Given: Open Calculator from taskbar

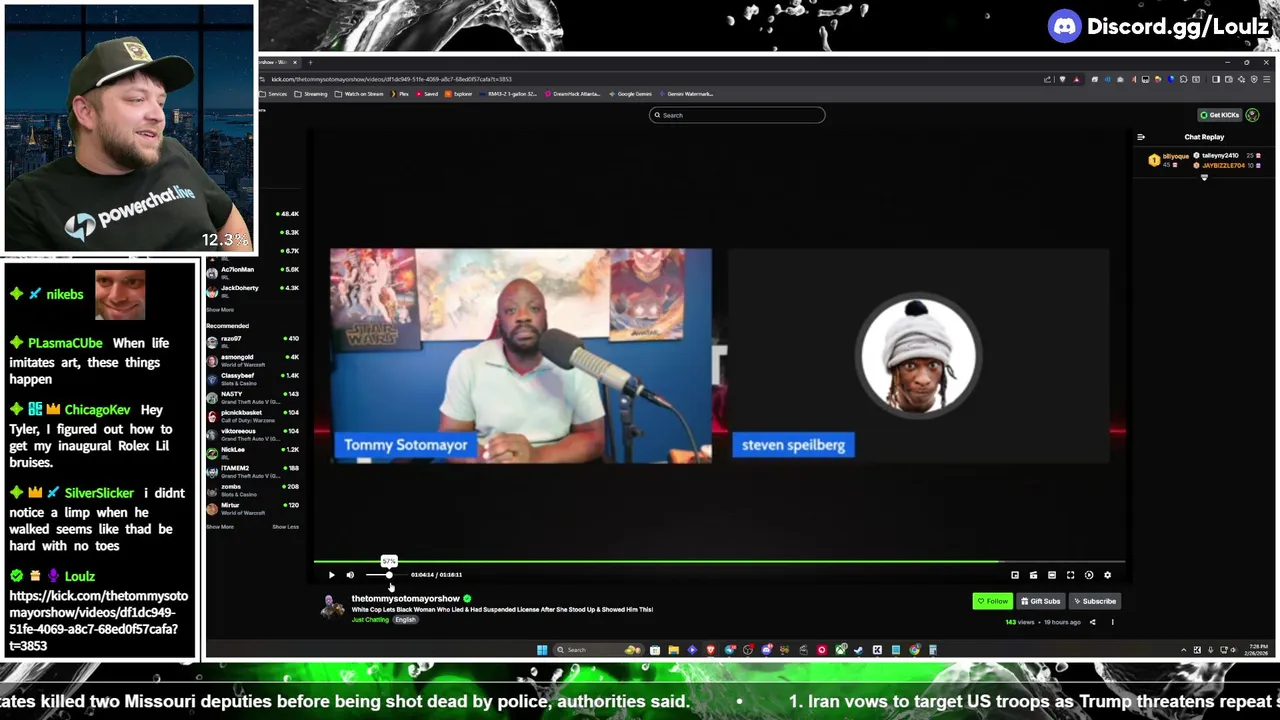Looking at the screenshot, I should pyautogui.click(x=932, y=650).
